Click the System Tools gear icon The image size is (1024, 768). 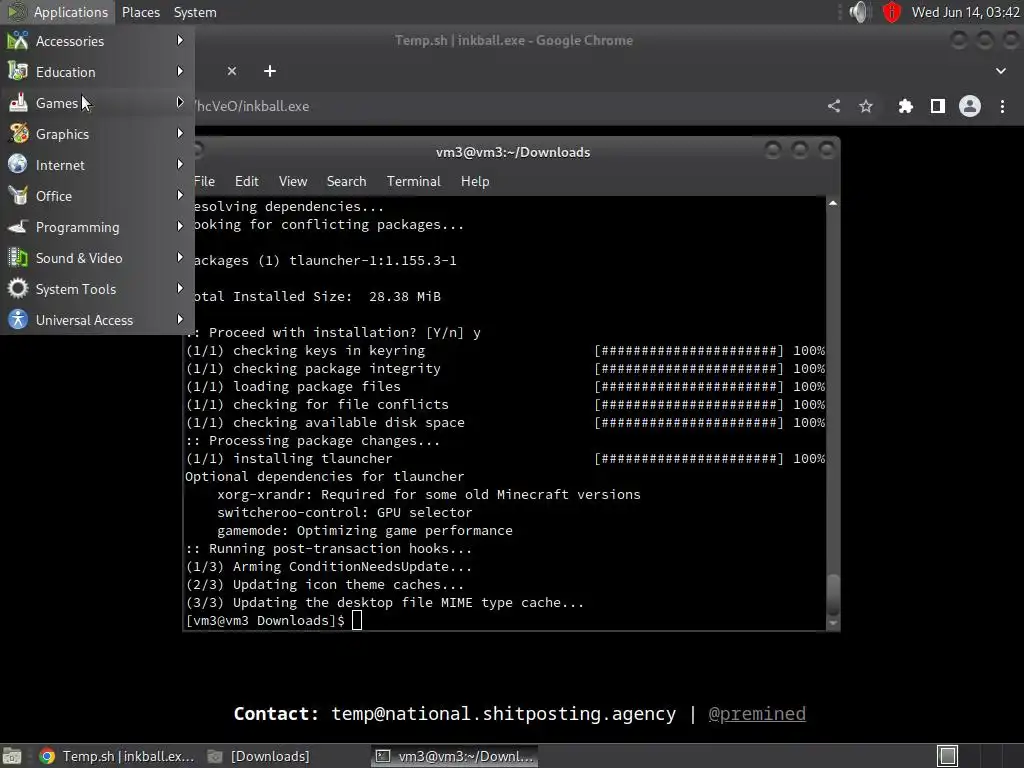(18, 289)
